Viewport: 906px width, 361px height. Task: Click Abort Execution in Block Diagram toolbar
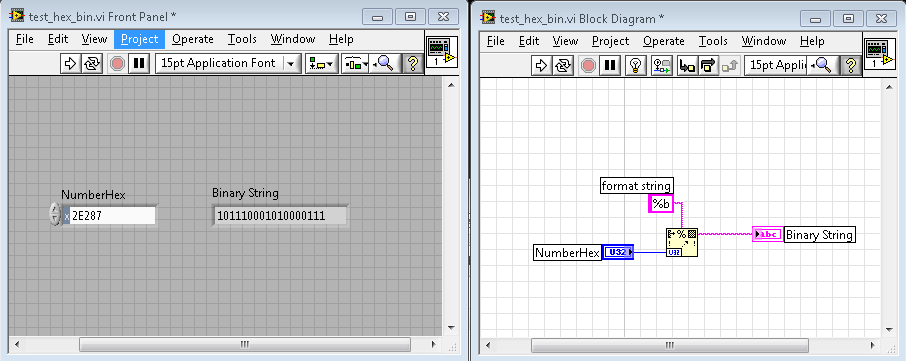pos(588,65)
